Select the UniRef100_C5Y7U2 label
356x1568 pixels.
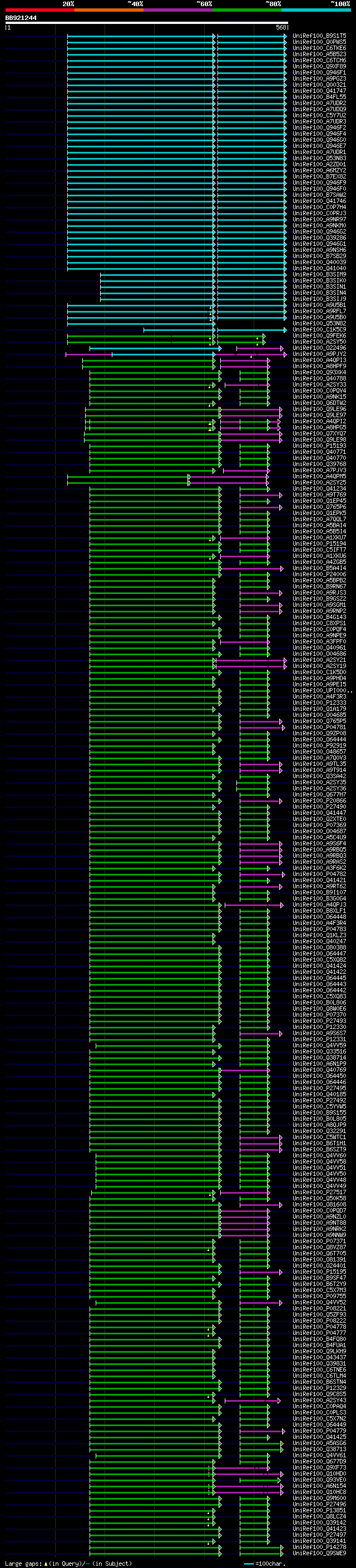pos(319,115)
